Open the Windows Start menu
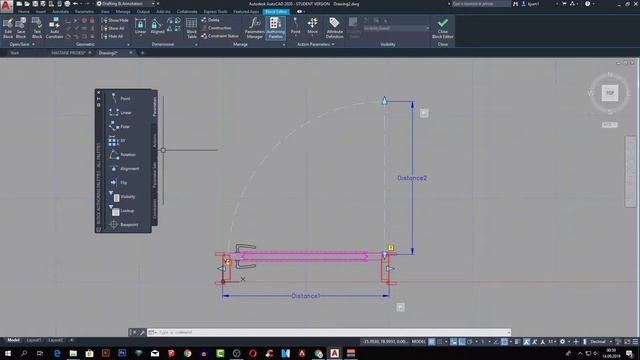640x360 pixels. (x=7, y=353)
